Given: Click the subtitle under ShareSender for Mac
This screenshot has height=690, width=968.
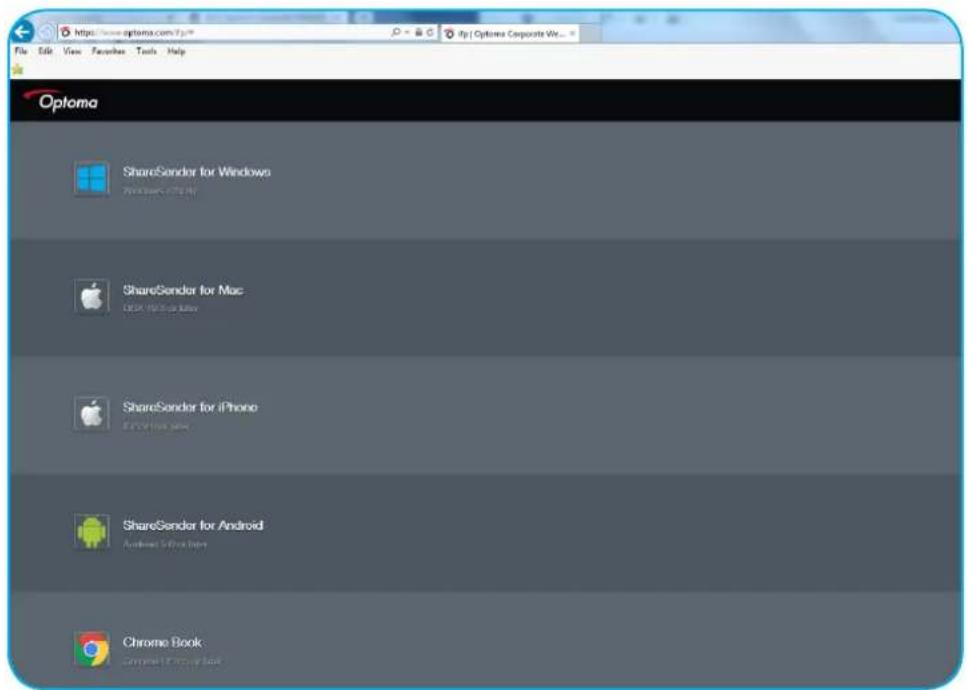Looking at the screenshot, I should coord(161,308).
